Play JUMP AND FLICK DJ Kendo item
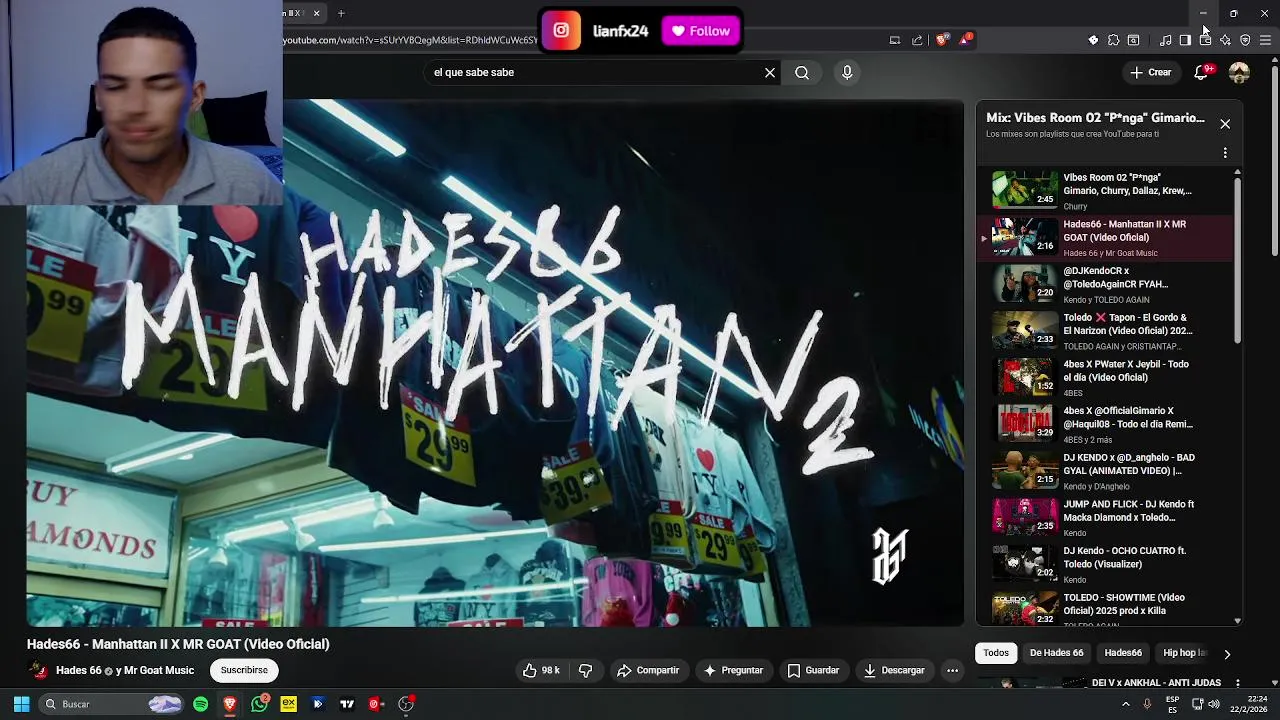The height and width of the screenshot is (720, 1280). point(1105,517)
